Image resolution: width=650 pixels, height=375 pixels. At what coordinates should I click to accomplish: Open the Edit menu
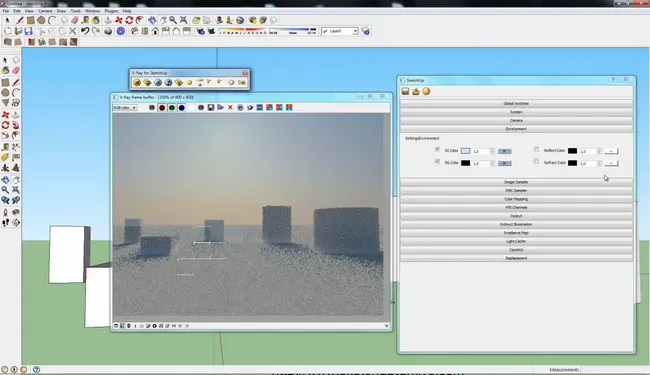17,11
